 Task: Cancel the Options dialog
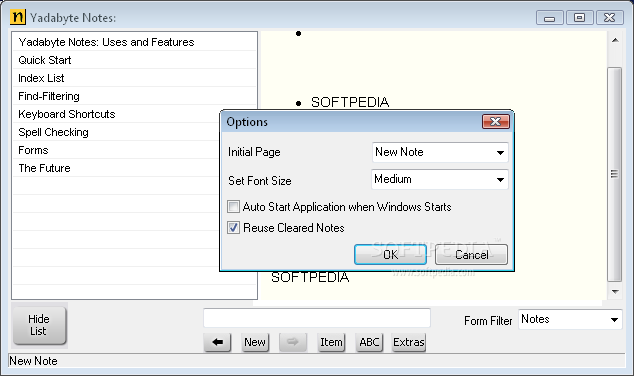[x=471, y=254]
